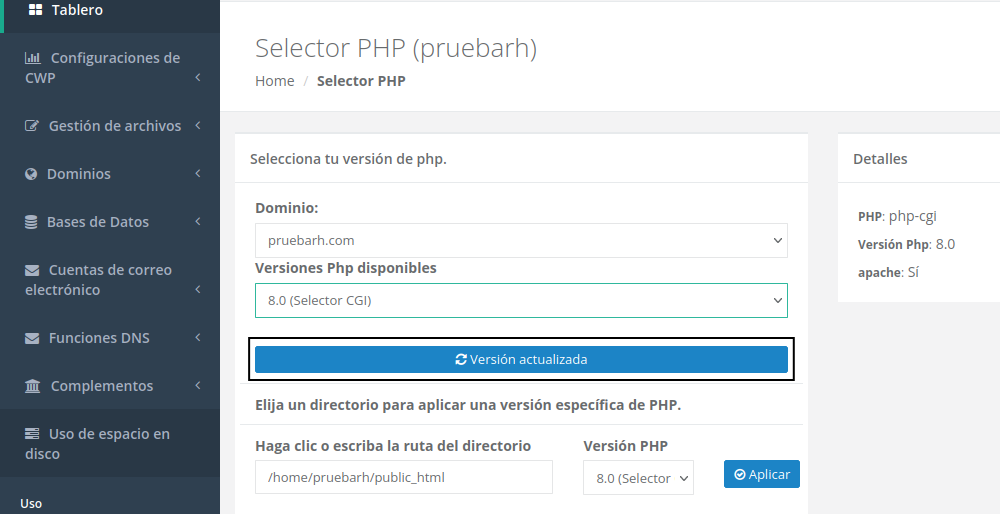1000x514 pixels.
Task: Open the Complementos sidebar menu
Action: [x=101, y=386]
